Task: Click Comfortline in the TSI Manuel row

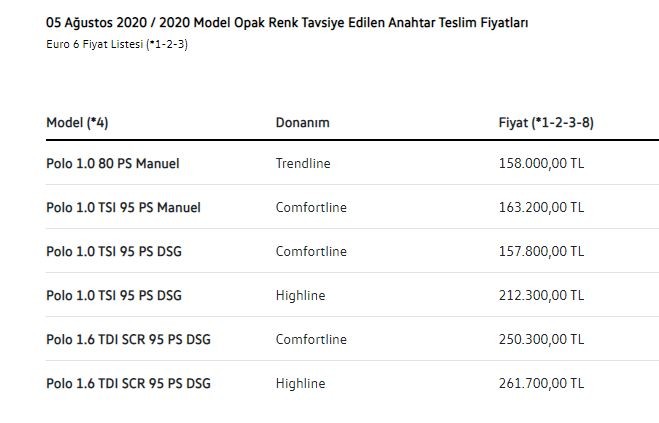Action: click(311, 208)
